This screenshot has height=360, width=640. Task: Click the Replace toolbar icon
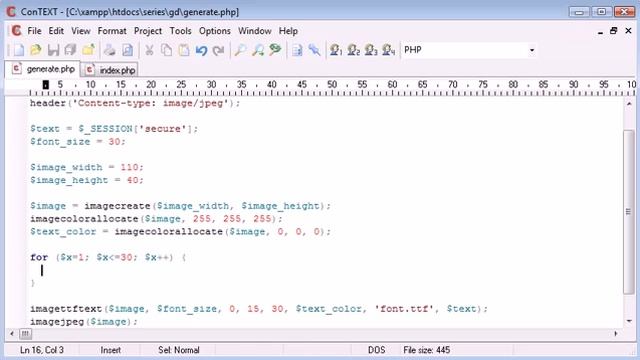275,50
